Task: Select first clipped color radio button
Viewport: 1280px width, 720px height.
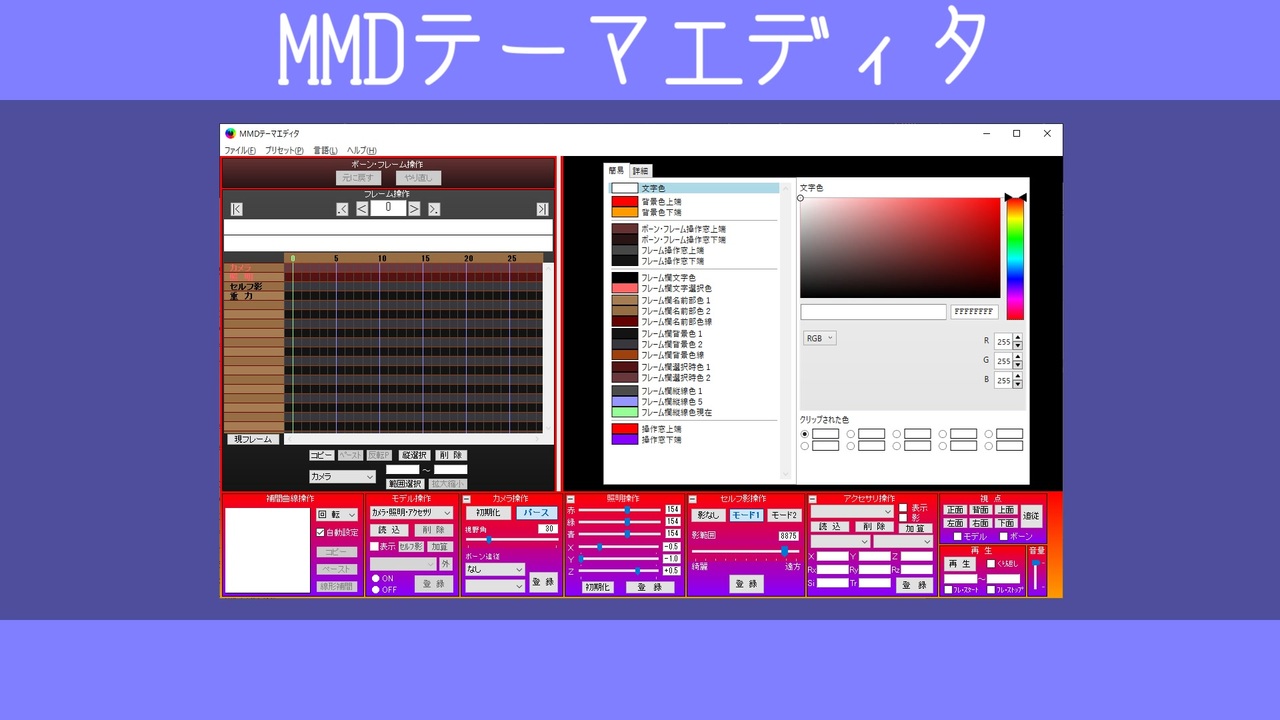Action: pyautogui.click(x=805, y=434)
